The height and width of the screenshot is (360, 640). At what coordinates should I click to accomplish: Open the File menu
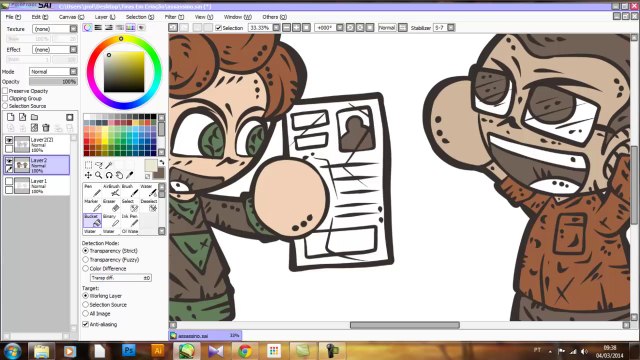[x=13, y=17]
